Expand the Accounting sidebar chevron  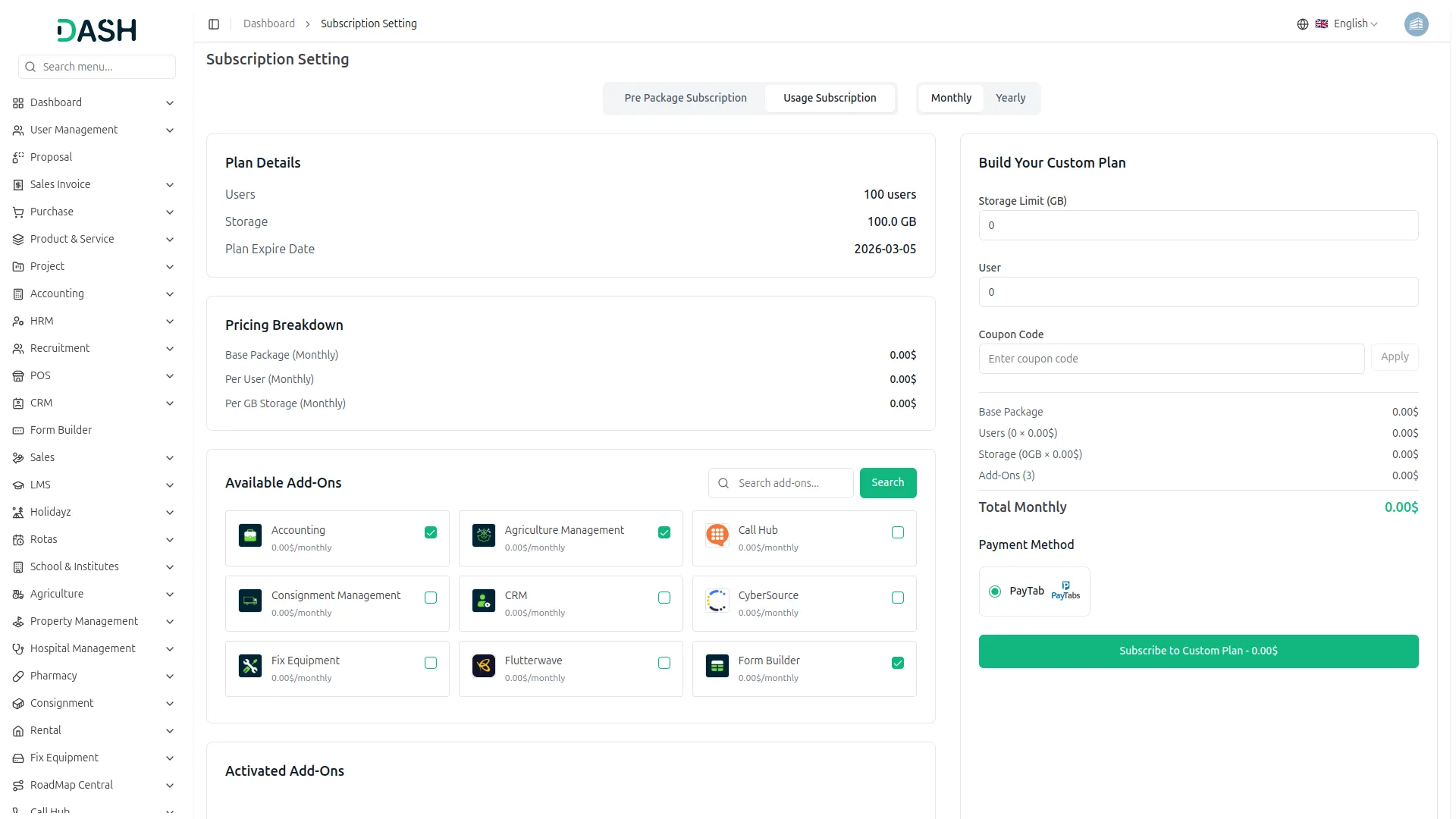170,294
